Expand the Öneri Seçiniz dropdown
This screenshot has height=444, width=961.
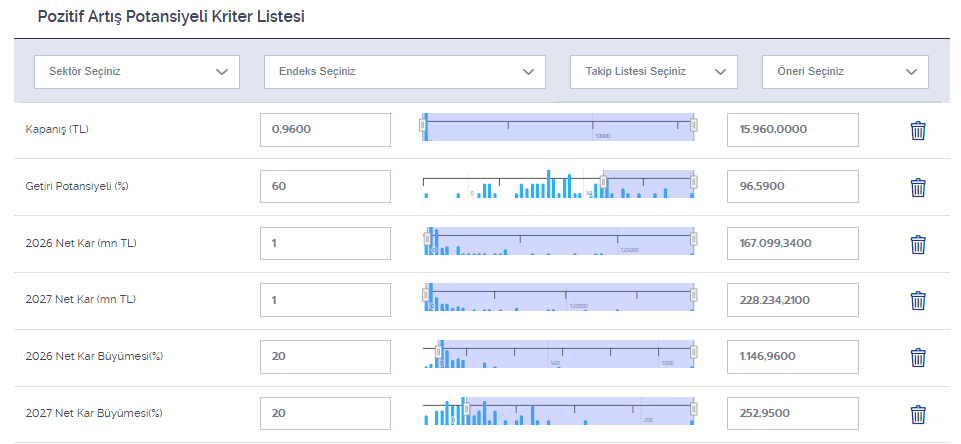point(845,72)
